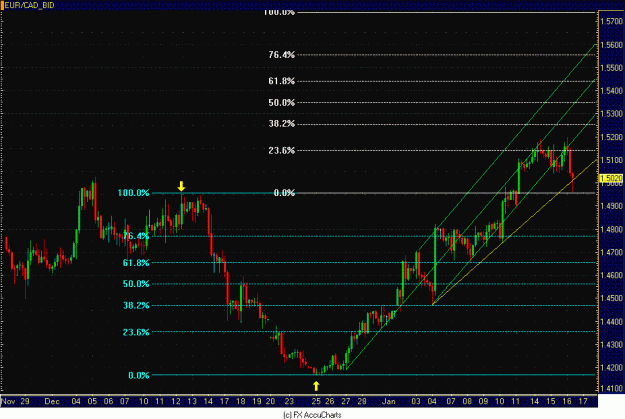Image resolution: width=625 pixels, height=419 pixels.
Task: Click date 05 on the time axis
Action: click(x=92, y=401)
